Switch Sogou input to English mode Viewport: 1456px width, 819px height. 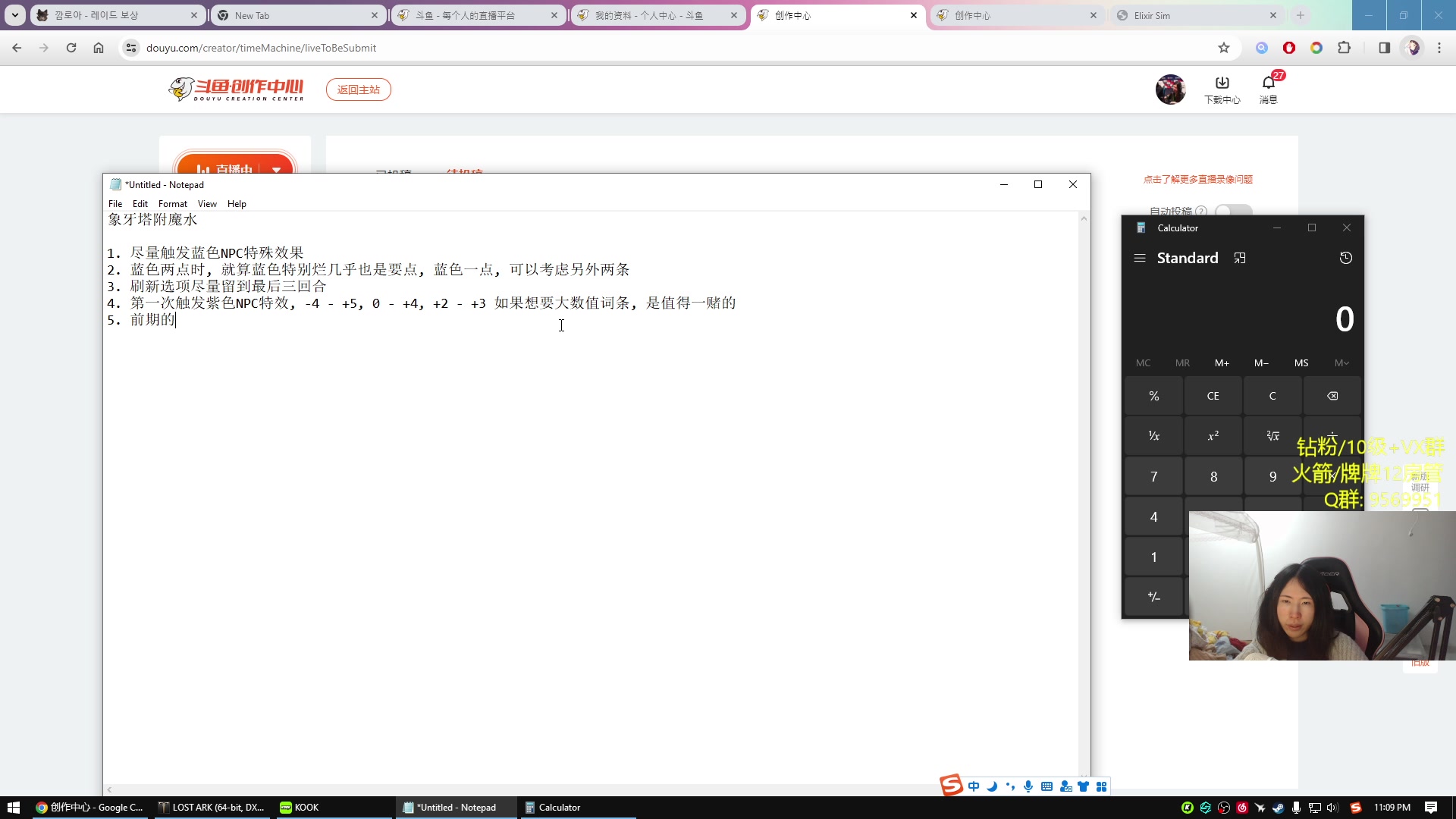[x=974, y=786]
